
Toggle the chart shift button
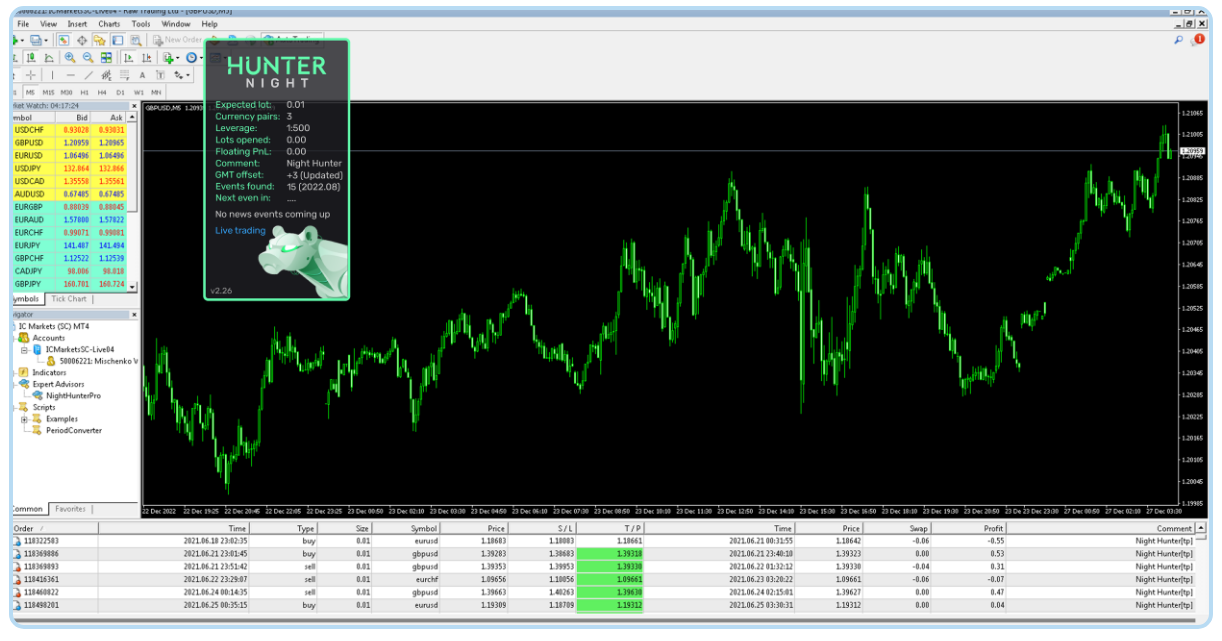pos(146,58)
